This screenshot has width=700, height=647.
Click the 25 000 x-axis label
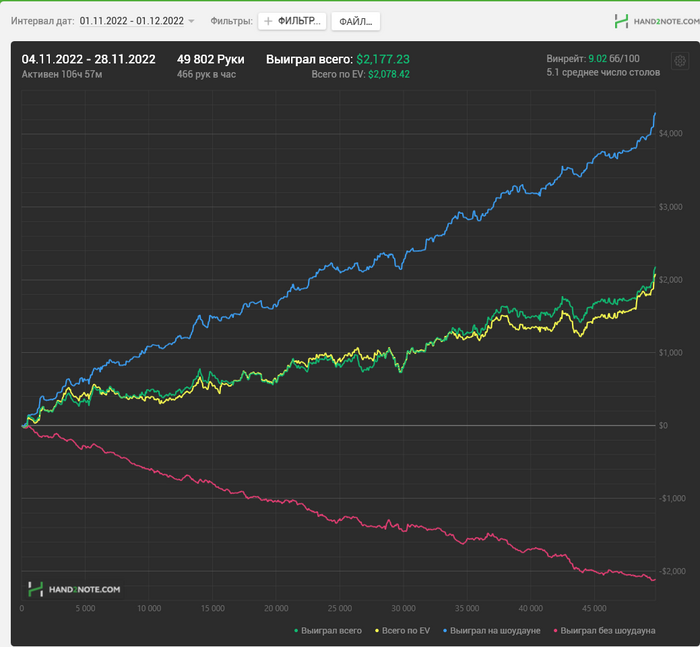(340, 608)
